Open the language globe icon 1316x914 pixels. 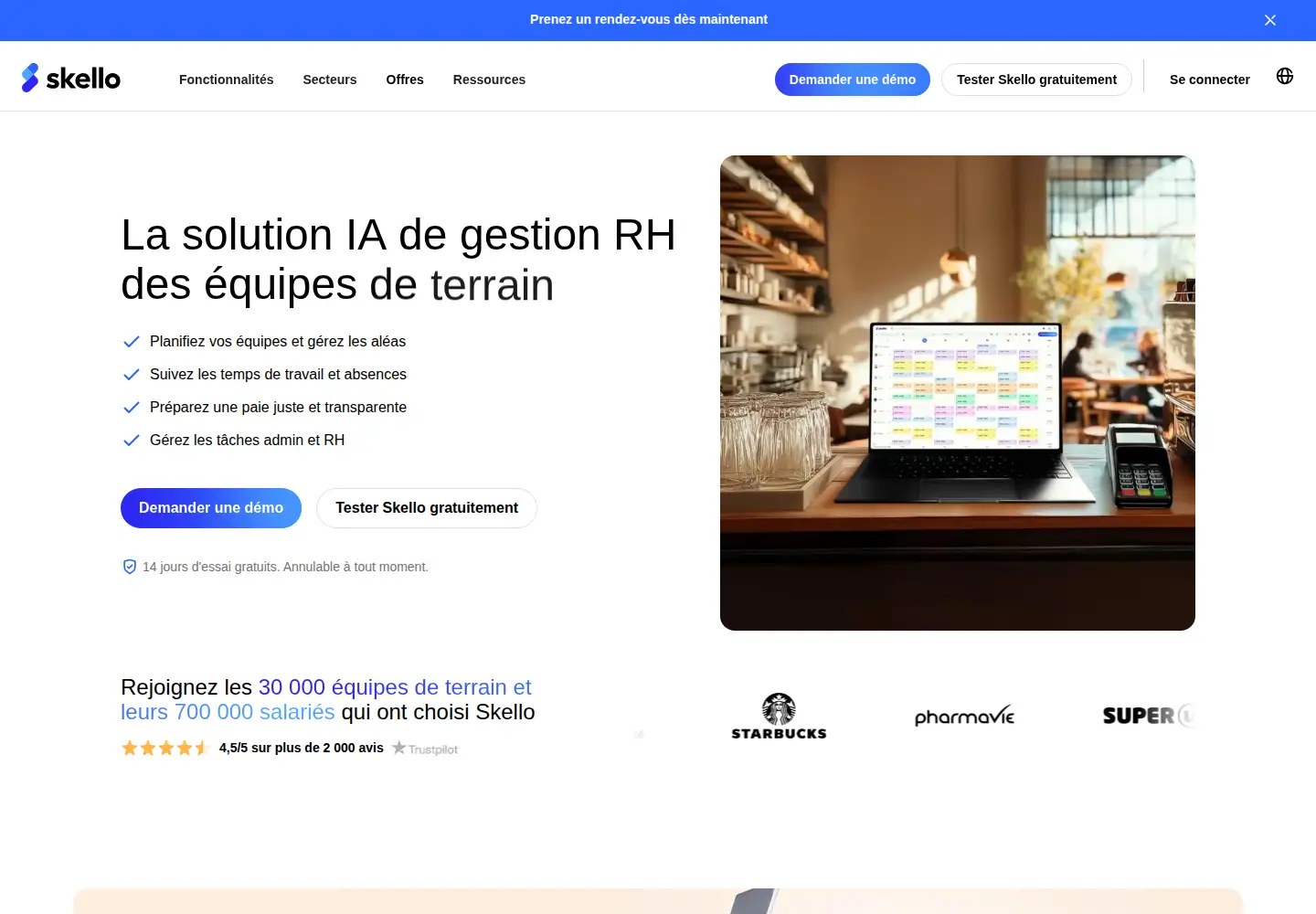(1285, 76)
